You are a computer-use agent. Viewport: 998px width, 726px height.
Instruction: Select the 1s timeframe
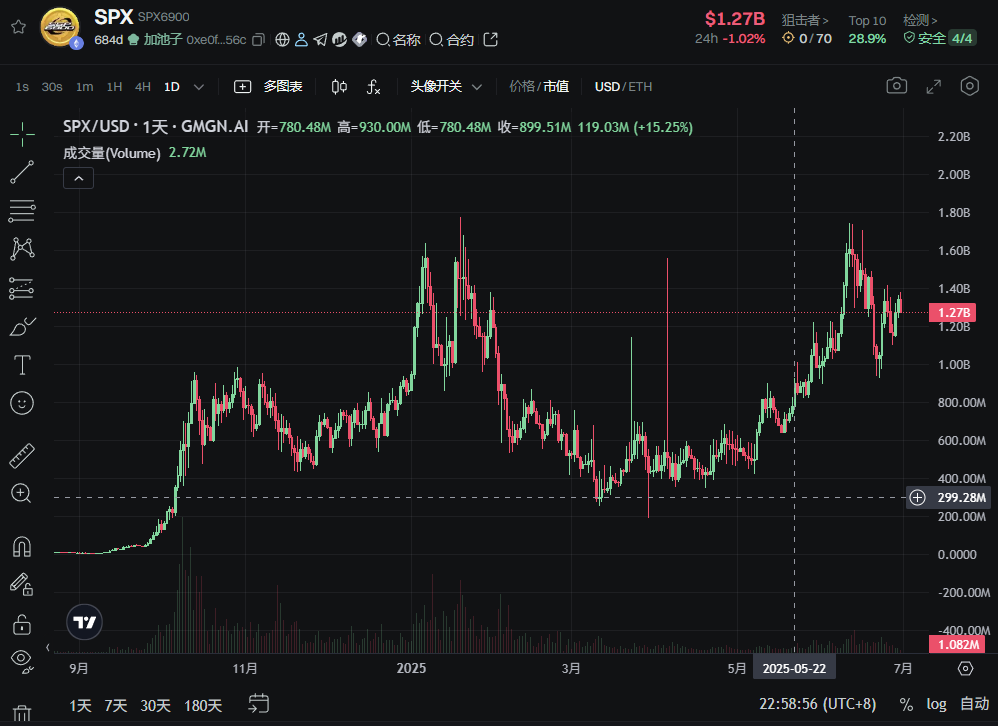(22, 87)
